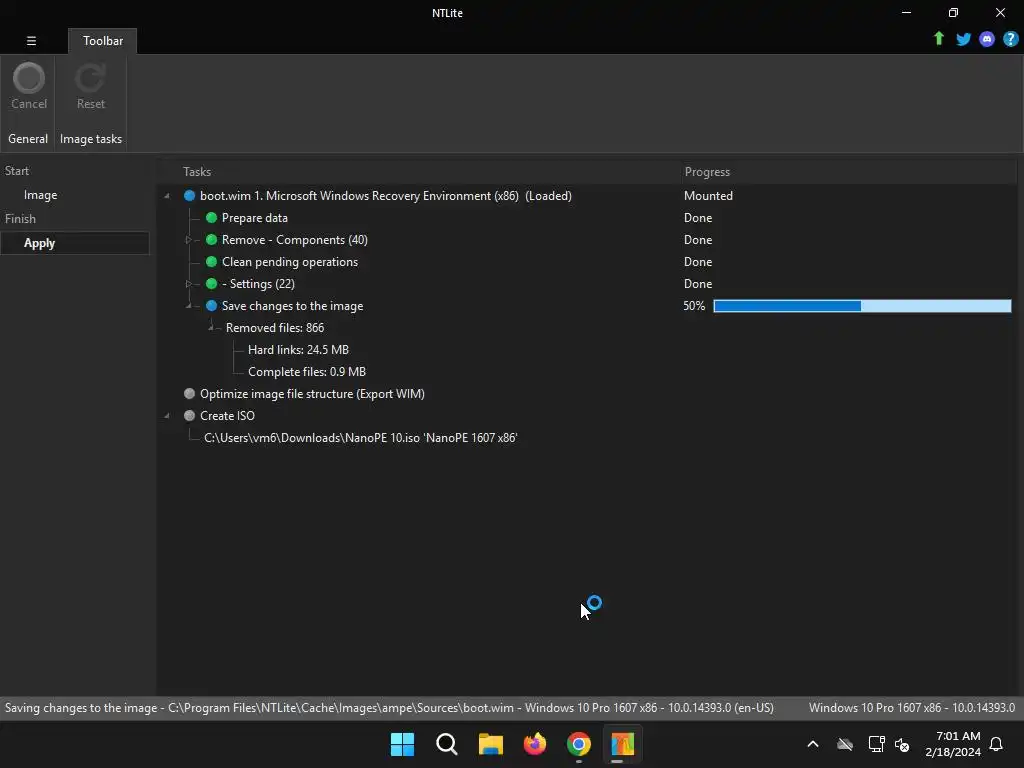Open Chrome from the taskbar
The width and height of the screenshot is (1024, 768).
click(579, 744)
